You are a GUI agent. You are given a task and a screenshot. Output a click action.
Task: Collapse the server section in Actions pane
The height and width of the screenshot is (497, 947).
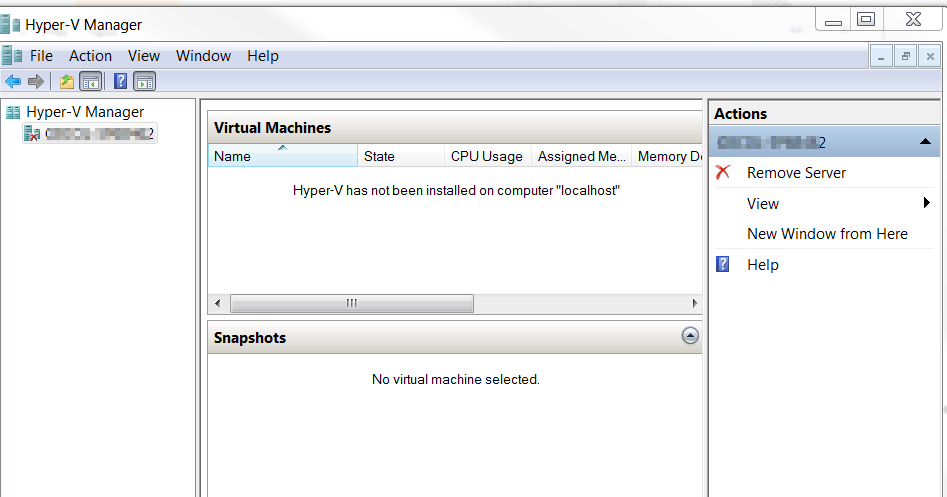tap(925, 142)
